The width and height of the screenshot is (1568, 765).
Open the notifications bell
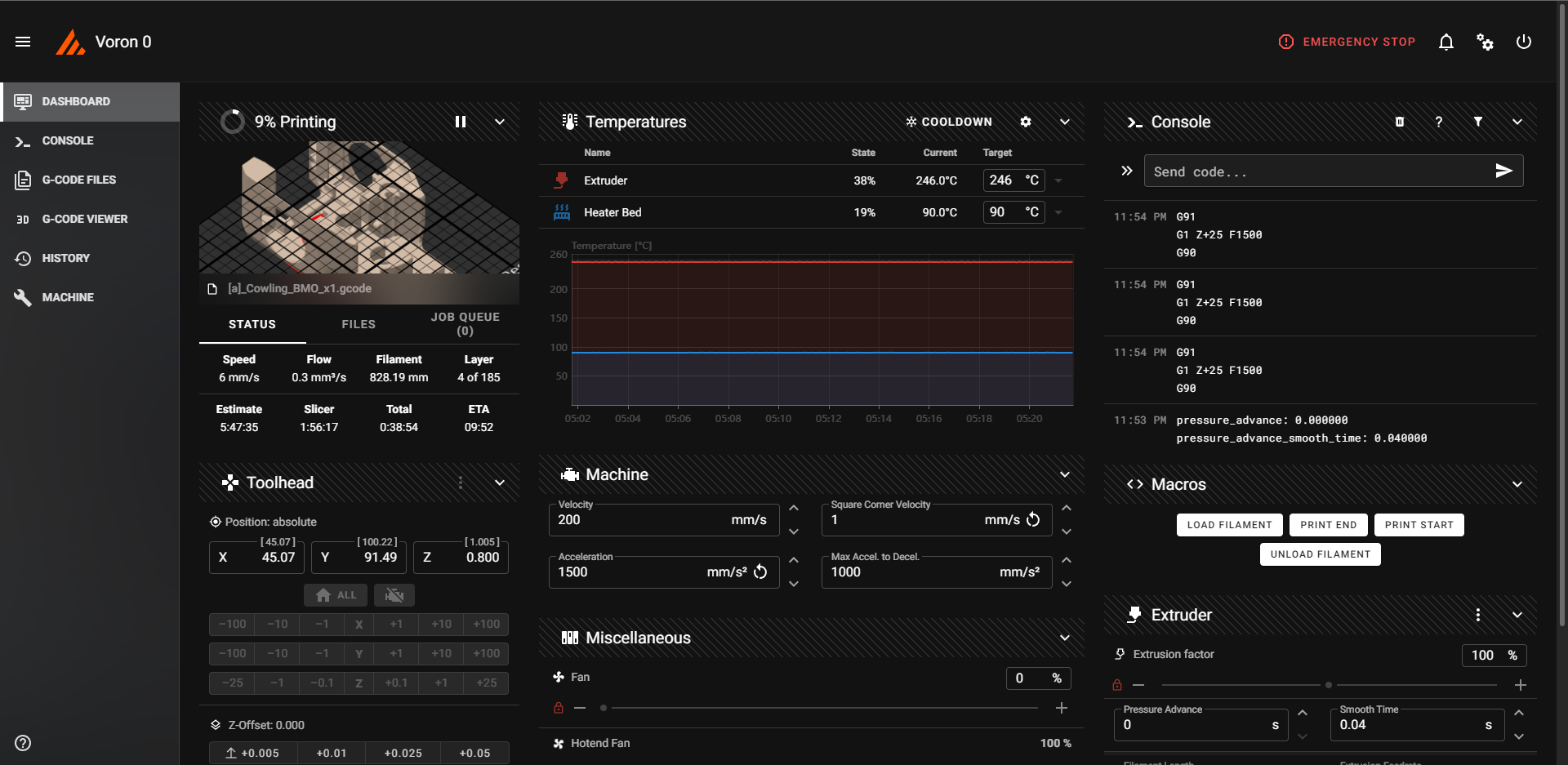[x=1445, y=42]
